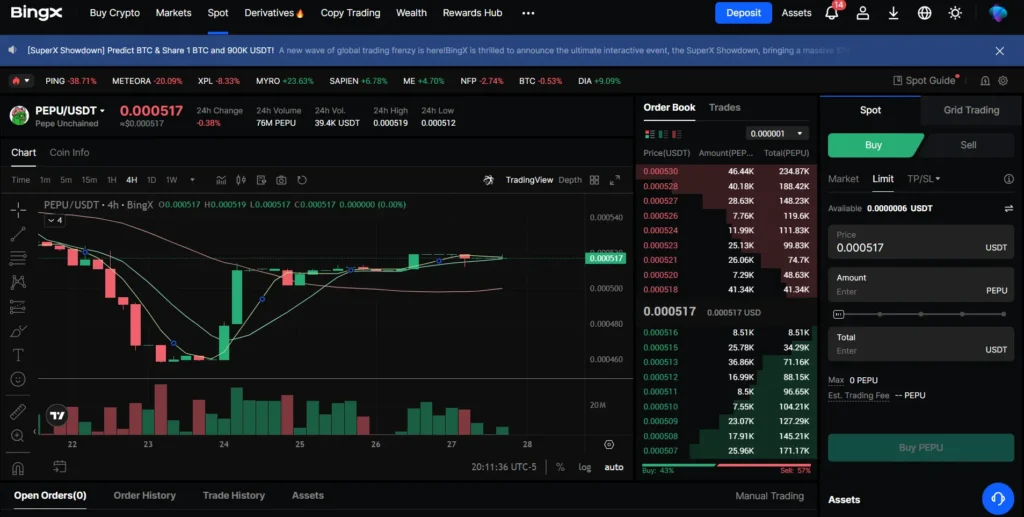This screenshot has height=517, width=1024.
Task: Select the ruler measure tool
Action: tap(18, 411)
